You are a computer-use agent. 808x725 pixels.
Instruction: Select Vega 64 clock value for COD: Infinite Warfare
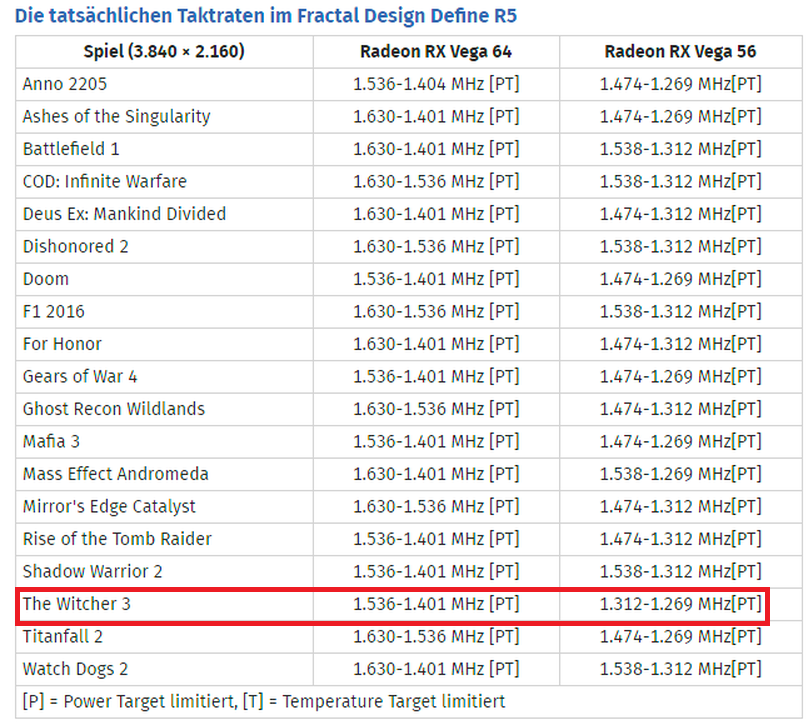coord(436,181)
